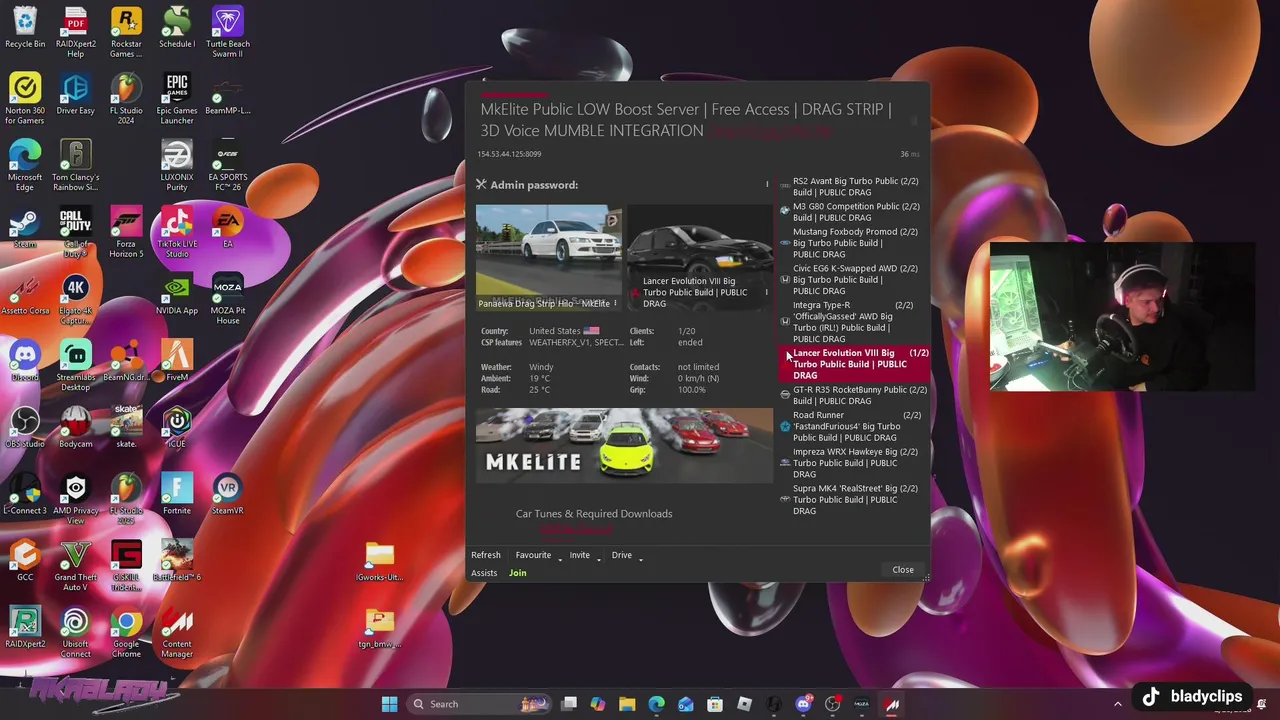
Task: Open Invite button dropdown arrow
Action: point(598,557)
